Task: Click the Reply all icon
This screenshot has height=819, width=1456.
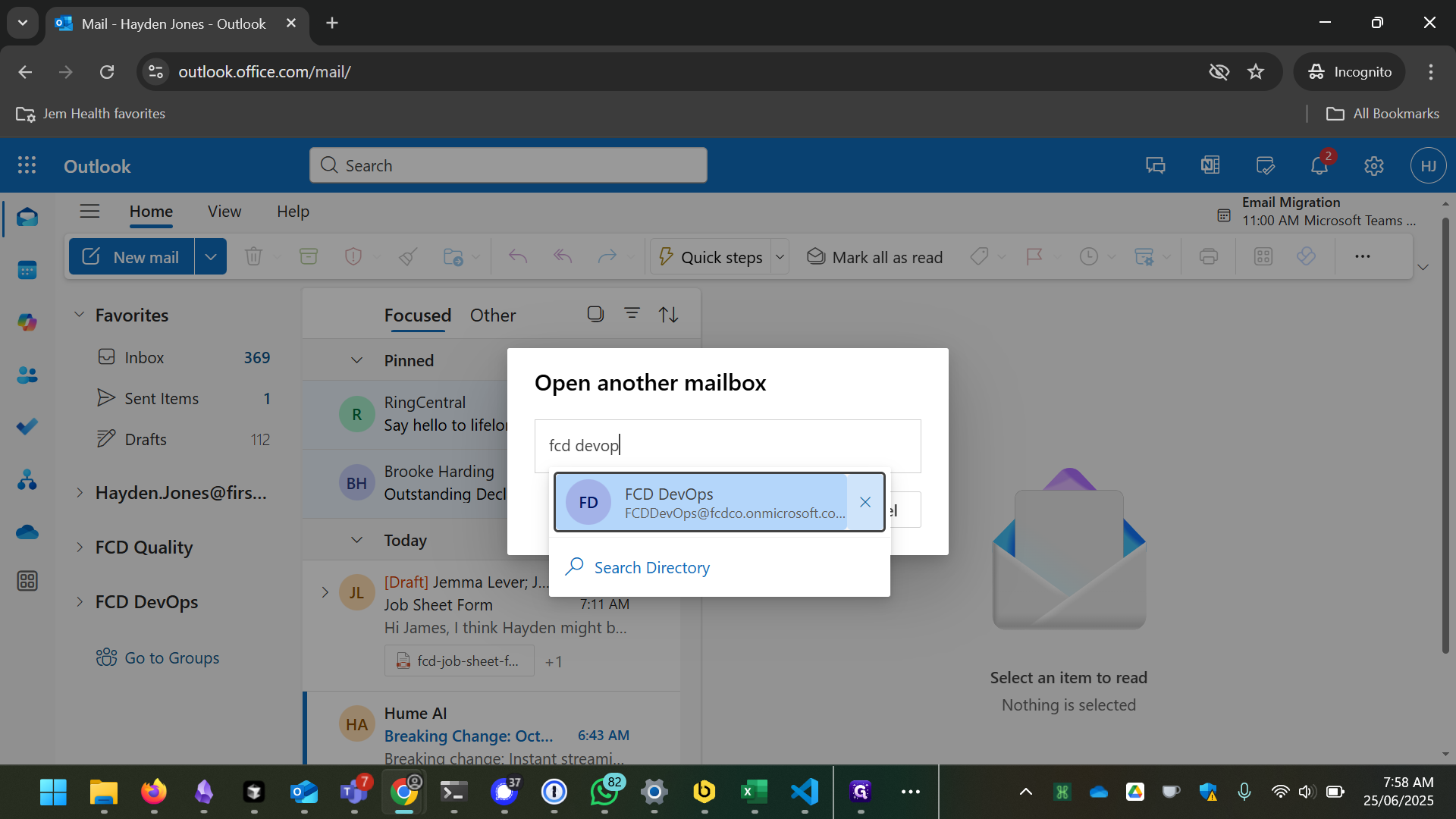Action: click(x=563, y=256)
